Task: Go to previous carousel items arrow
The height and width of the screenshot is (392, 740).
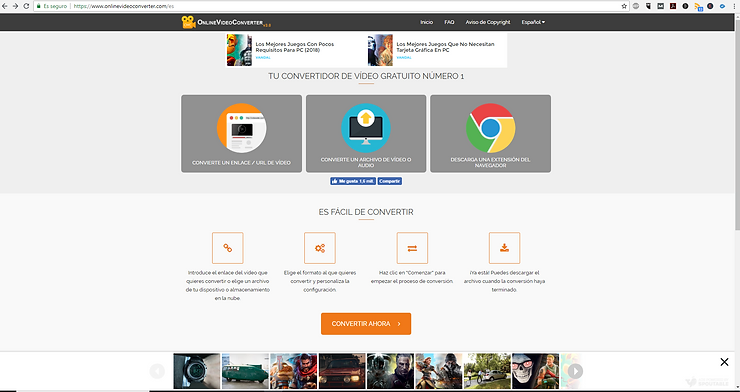Action: click(x=157, y=371)
